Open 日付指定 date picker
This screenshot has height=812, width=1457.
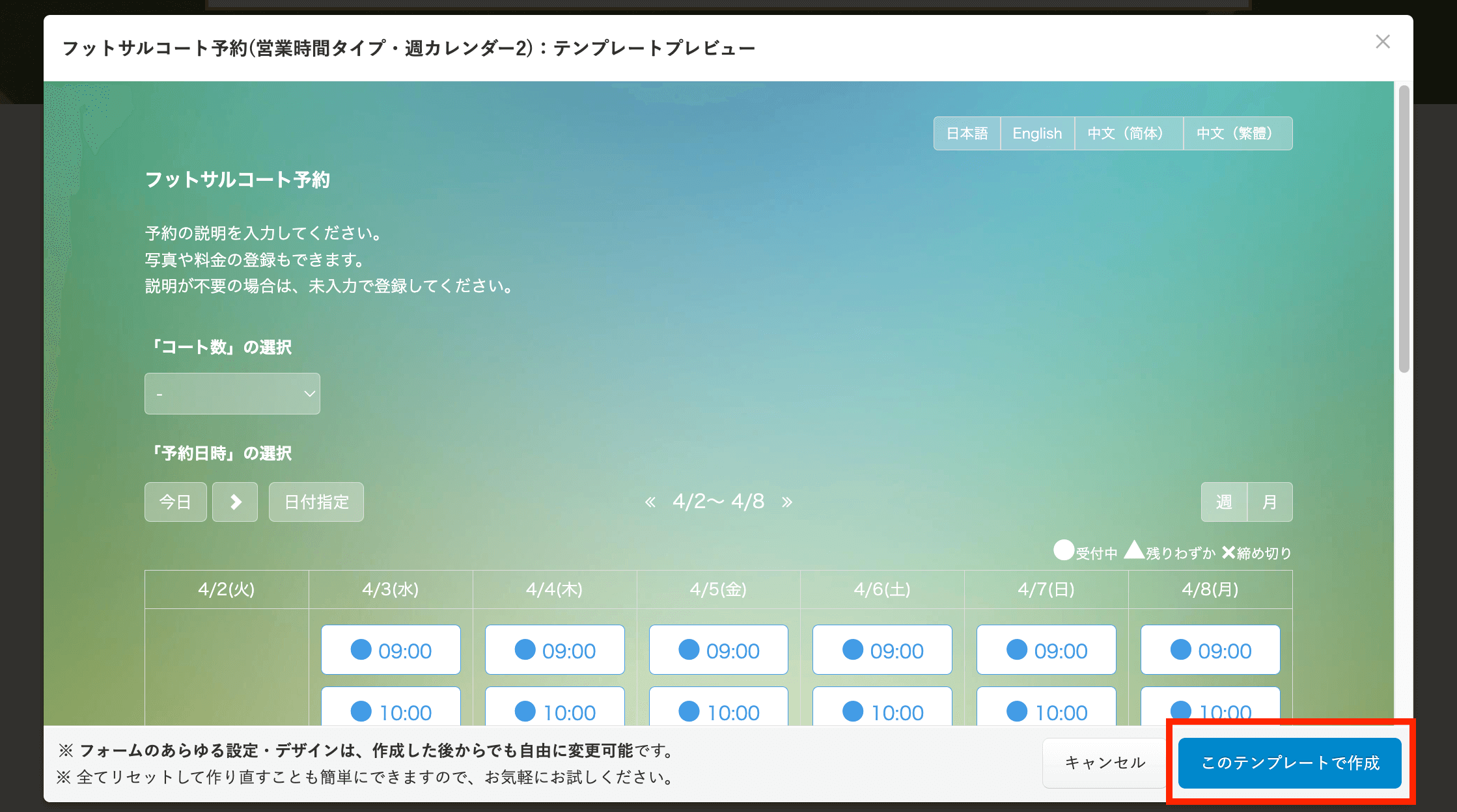(x=316, y=502)
